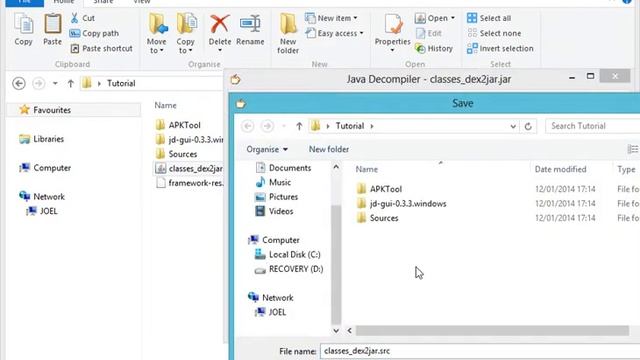Click the Tutorial breadcrumb in Save dialog

click(350, 126)
